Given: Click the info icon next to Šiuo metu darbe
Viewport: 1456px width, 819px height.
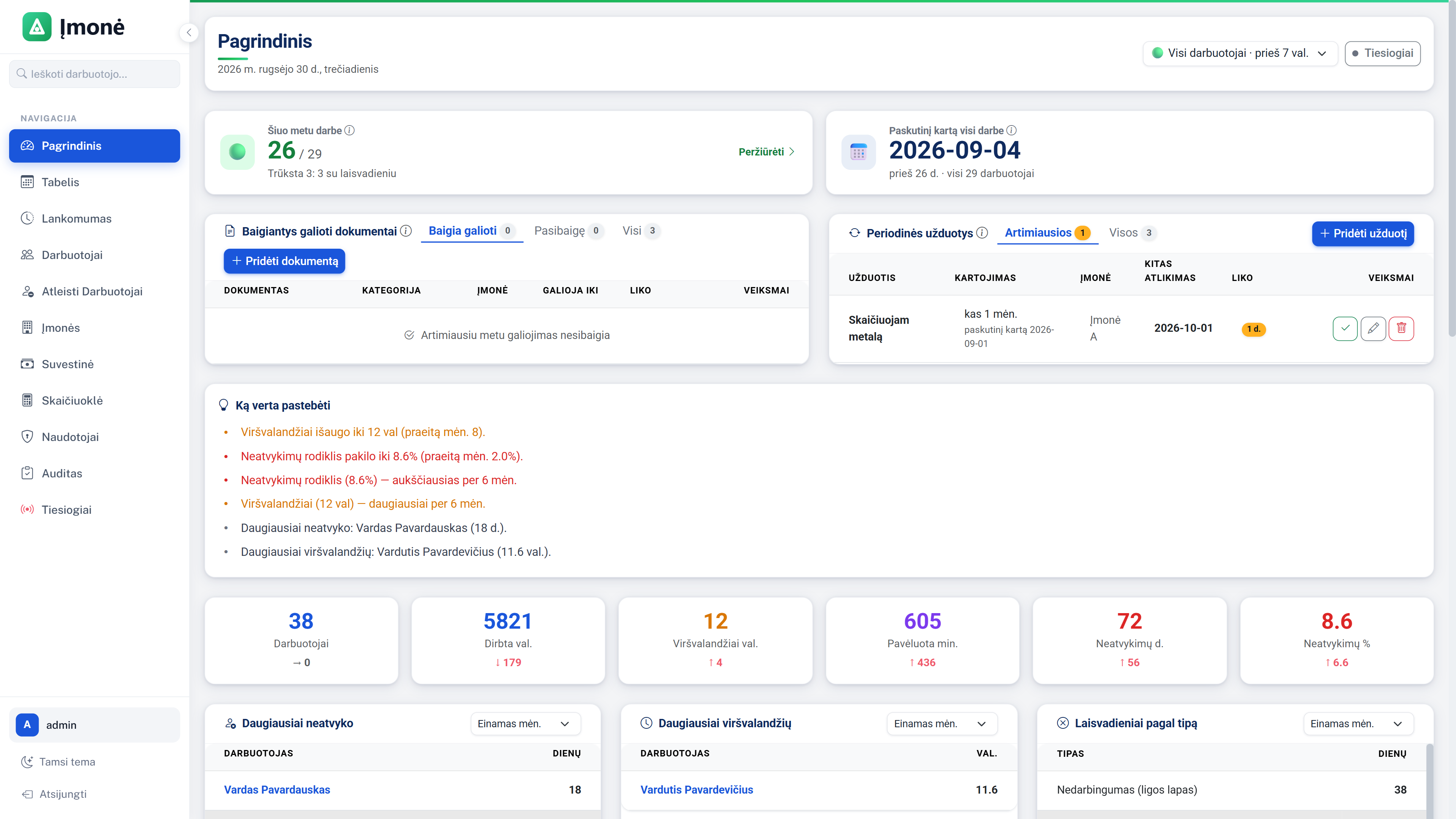Looking at the screenshot, I should [x=349, y=130].
